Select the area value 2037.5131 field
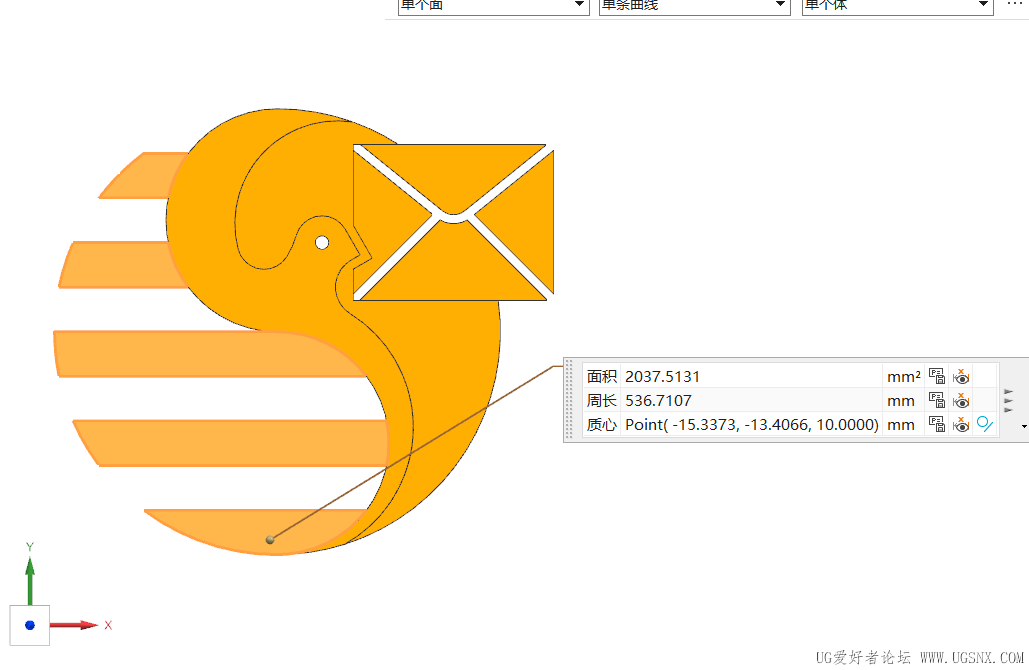 pos(751,376)
